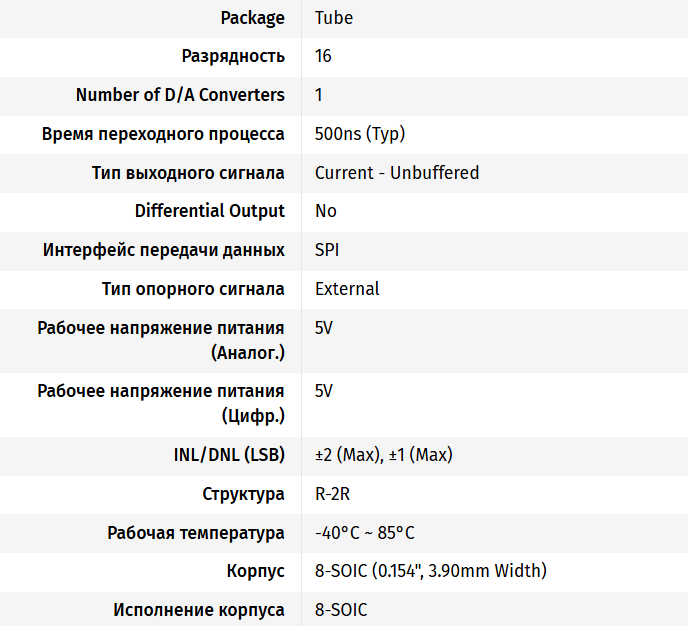This screenshot has height=626, width=688.
Task: Select the -40°C ~ 85°C temperature value
Action: click(364, 533)
